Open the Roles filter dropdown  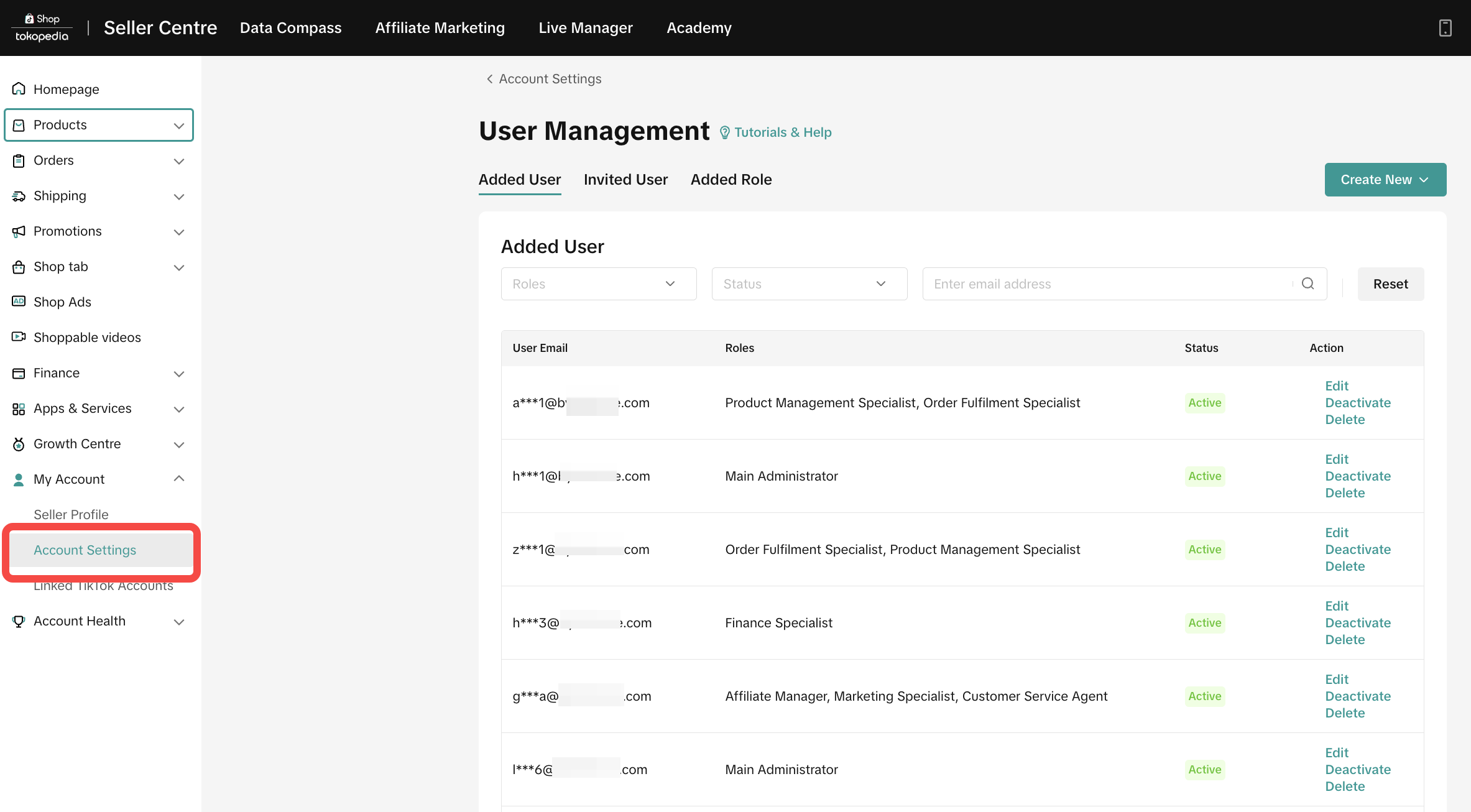[x=598, y=284]
